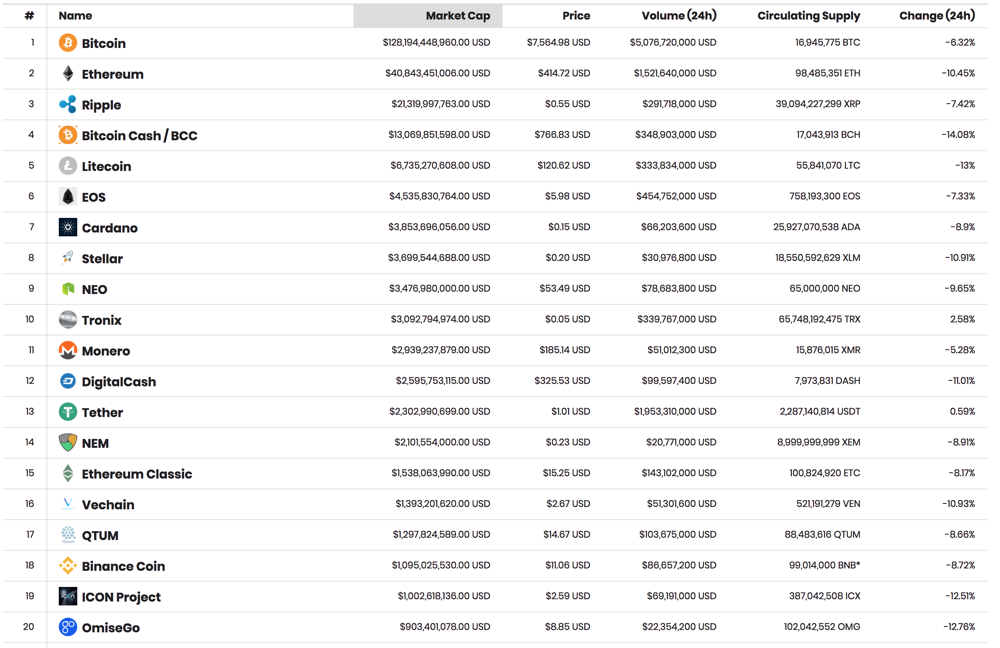
Task: Open the Ripple name link
Action: point(101,105)
